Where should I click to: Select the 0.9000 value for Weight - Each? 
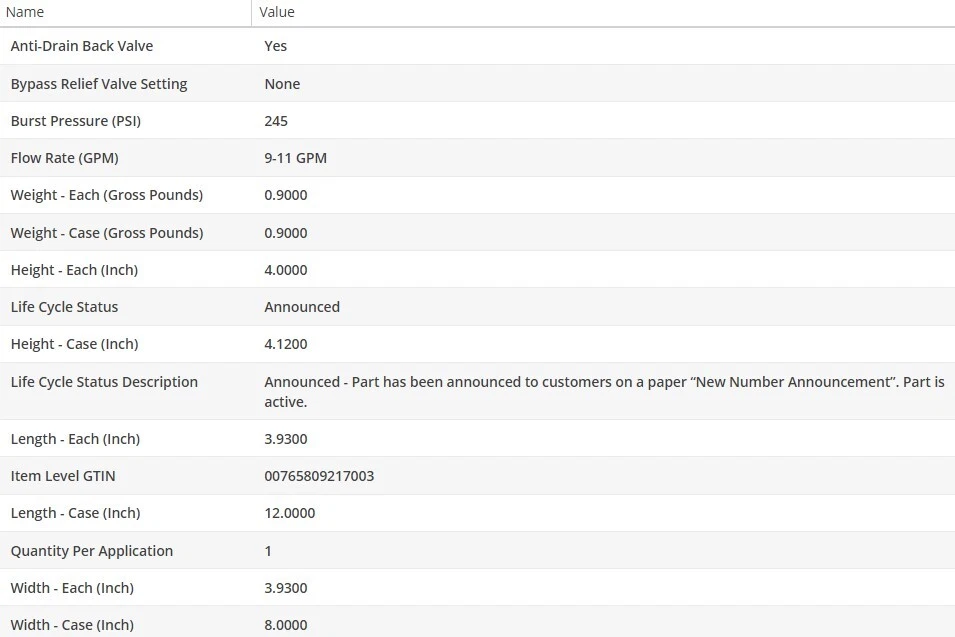pyautogui.click(x=286, y=195)
